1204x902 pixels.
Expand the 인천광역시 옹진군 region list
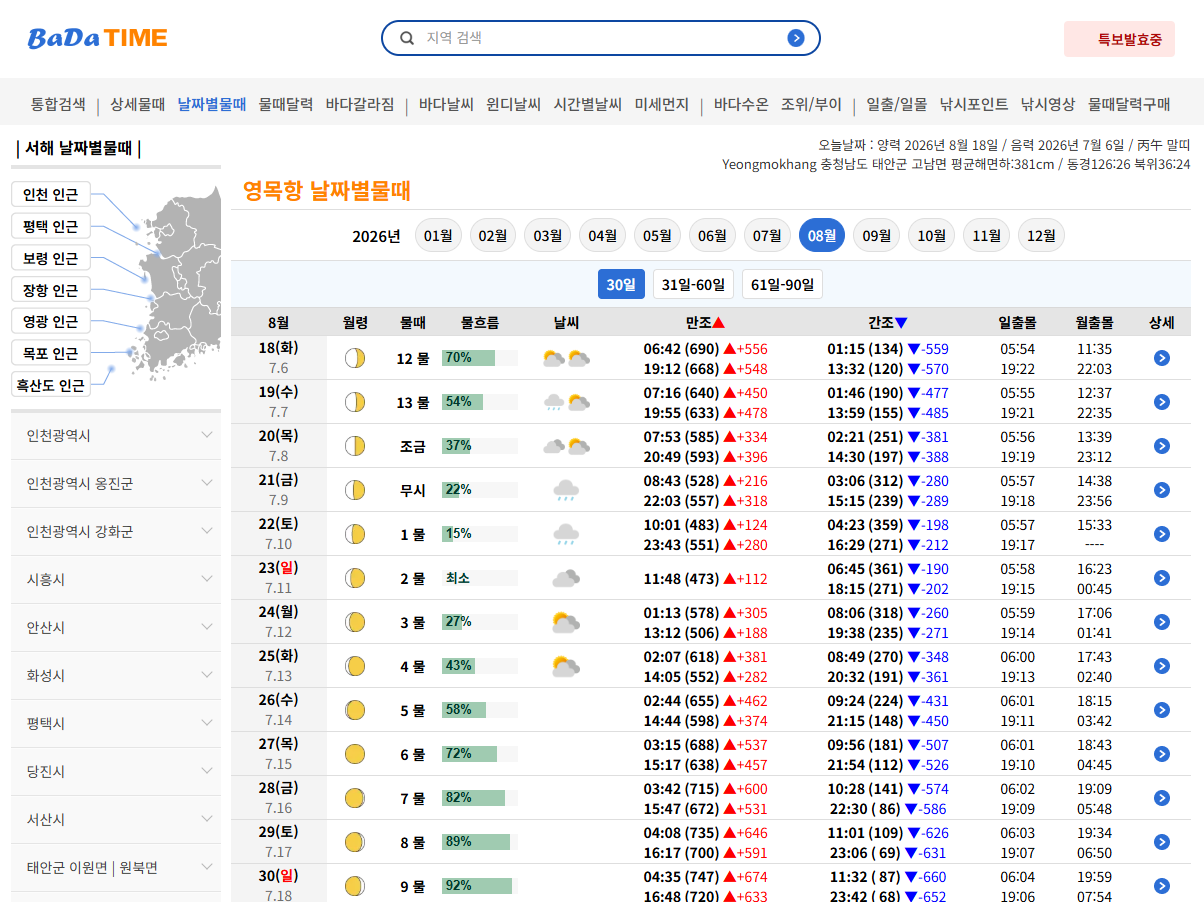pos(116,484)
